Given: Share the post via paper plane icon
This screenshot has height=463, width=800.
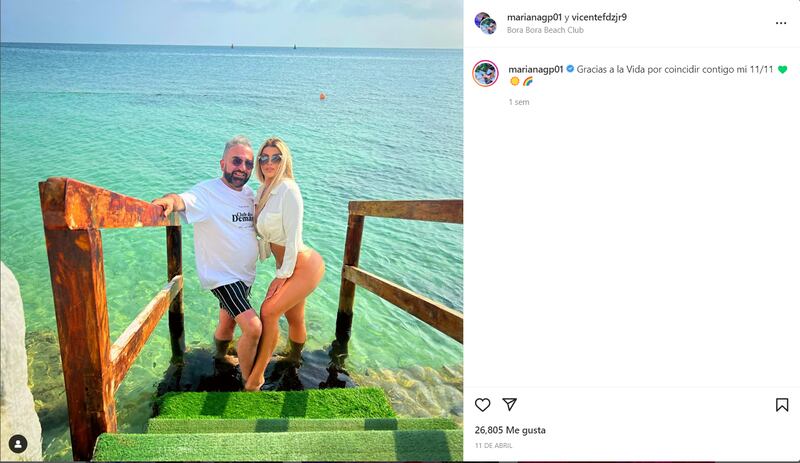Looking at the screenshot, I should (x=509, y=404).
